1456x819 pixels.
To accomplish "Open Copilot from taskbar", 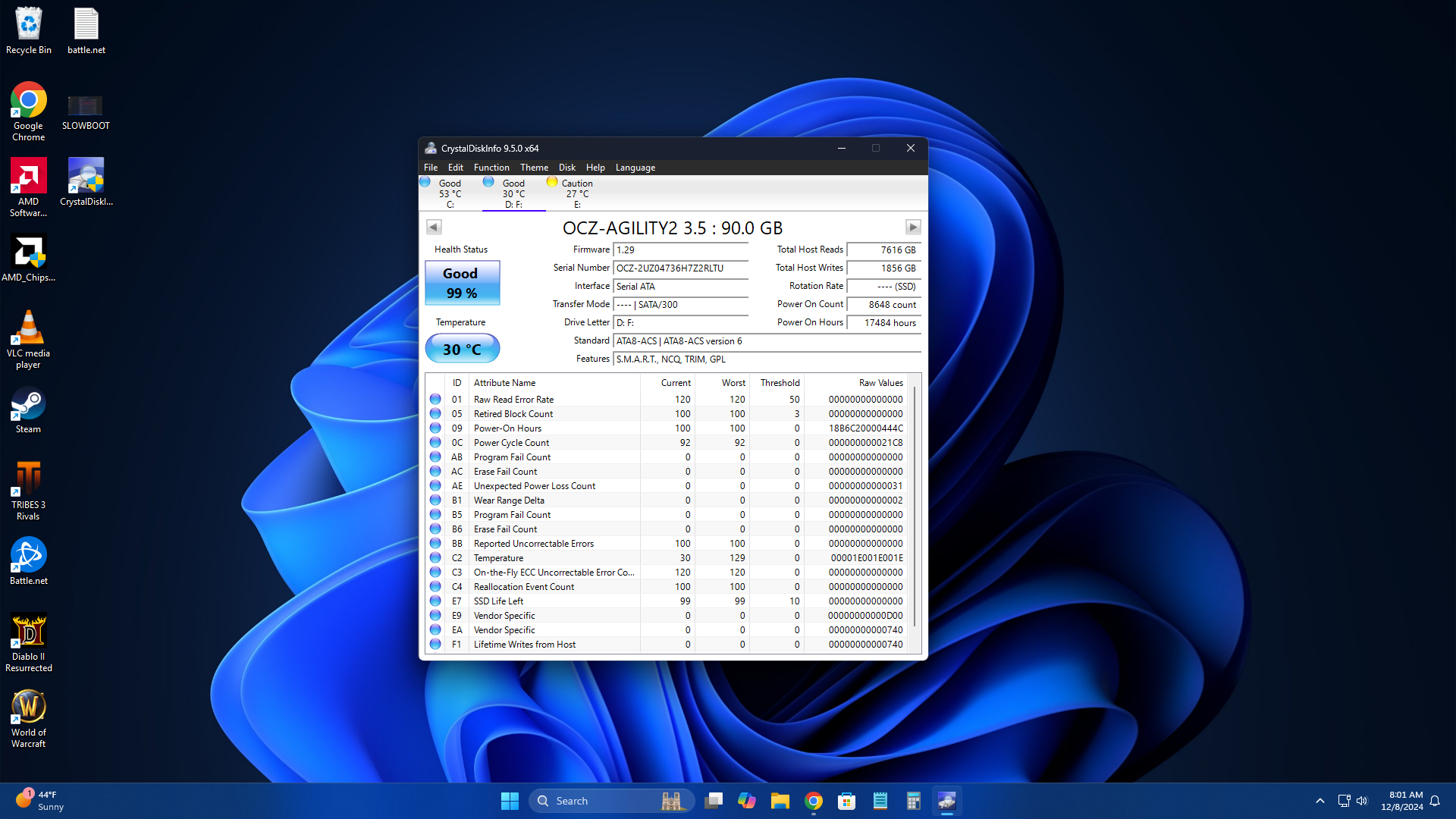I will click(747, 801).
